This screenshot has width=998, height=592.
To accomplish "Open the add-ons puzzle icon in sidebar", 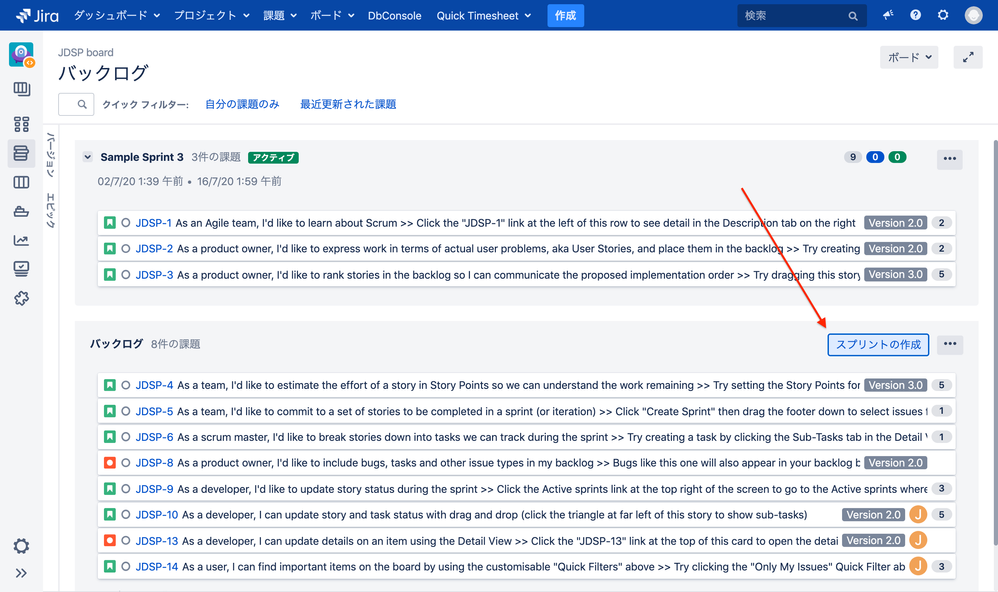I will 21,298.
